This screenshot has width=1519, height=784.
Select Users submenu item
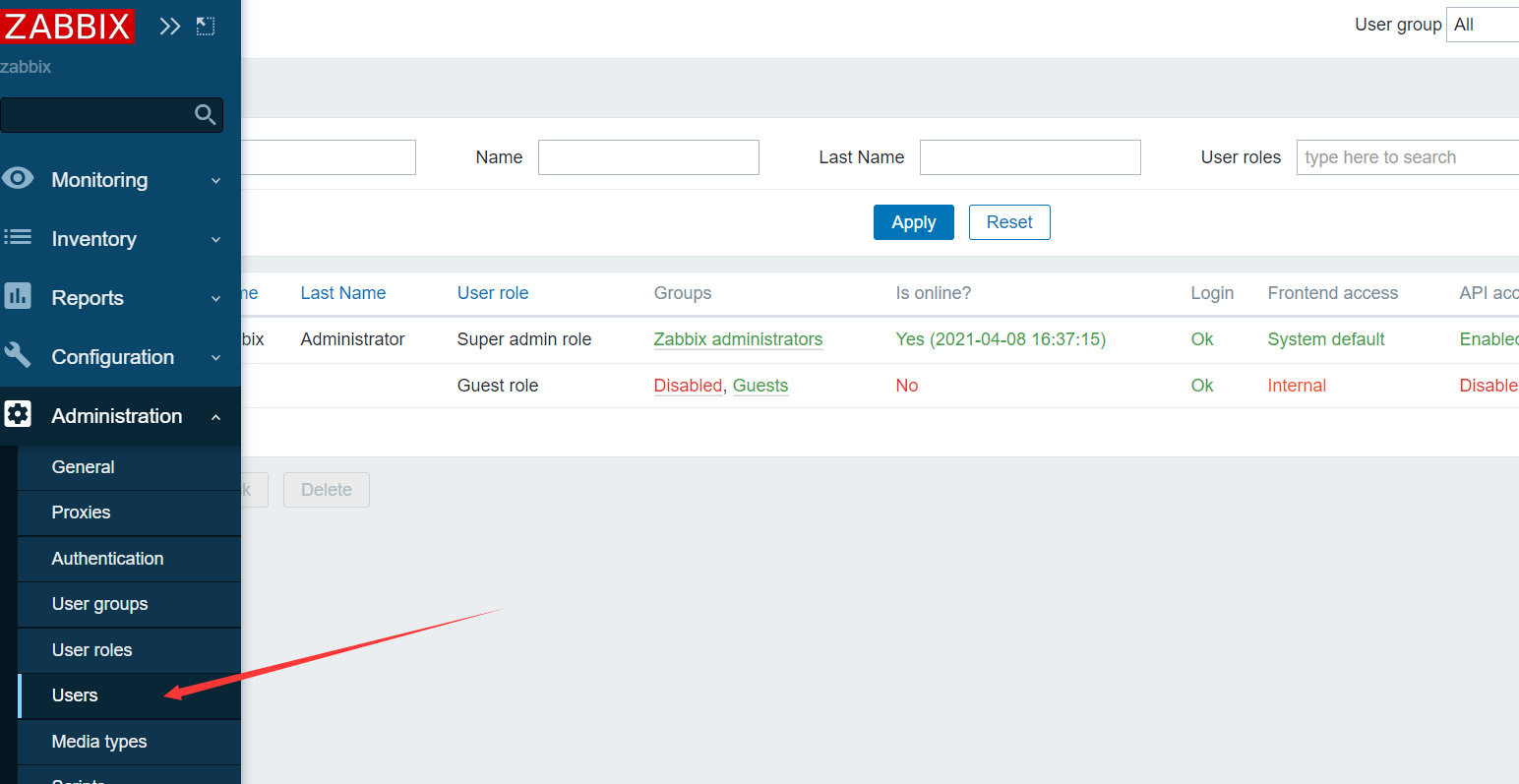pyautogui.click(x=129, y=695)
